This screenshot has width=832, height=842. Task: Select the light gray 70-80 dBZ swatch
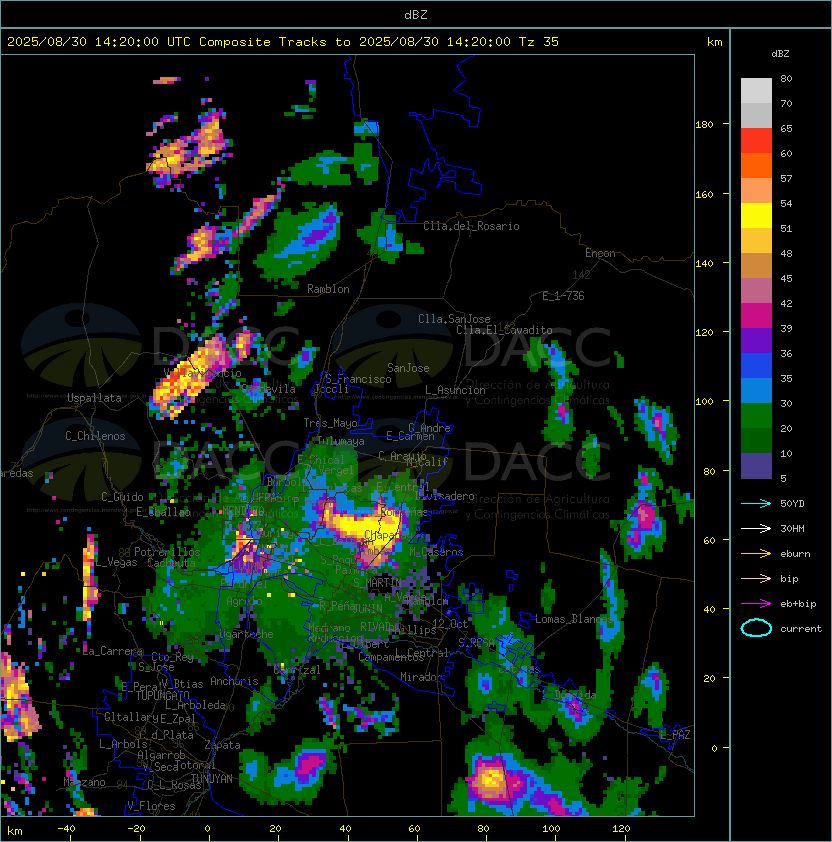(756, 90)
